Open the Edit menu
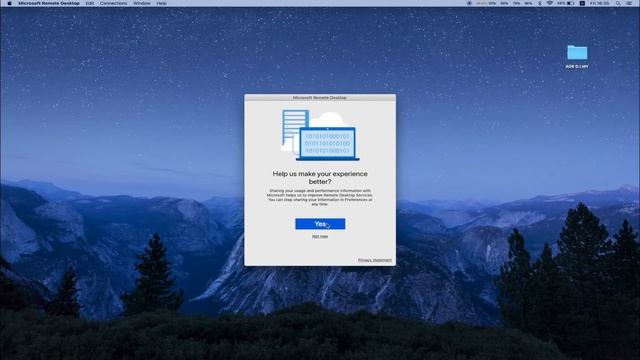The image size is (640, 360). [89, 3]
